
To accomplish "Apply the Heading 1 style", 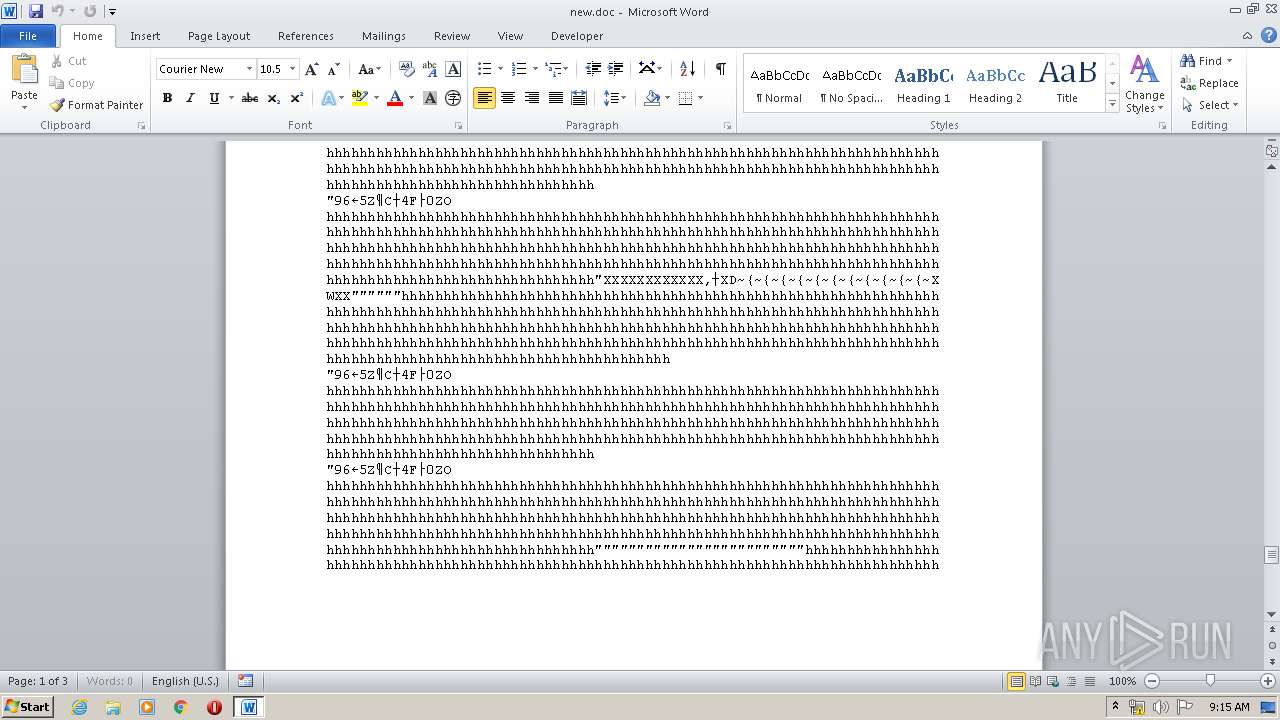I will [x=923, y=83].
